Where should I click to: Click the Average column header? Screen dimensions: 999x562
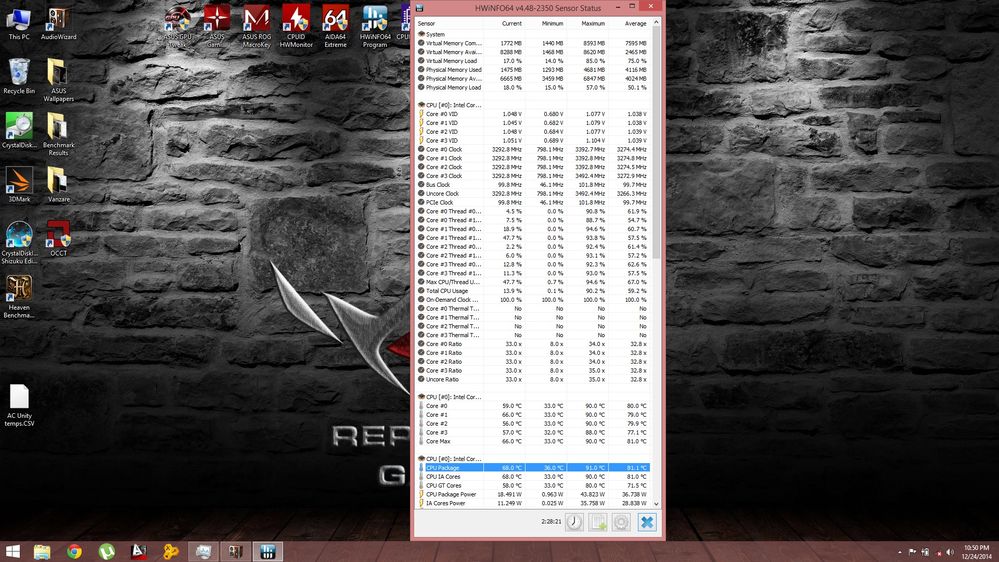tap(628, 24)
